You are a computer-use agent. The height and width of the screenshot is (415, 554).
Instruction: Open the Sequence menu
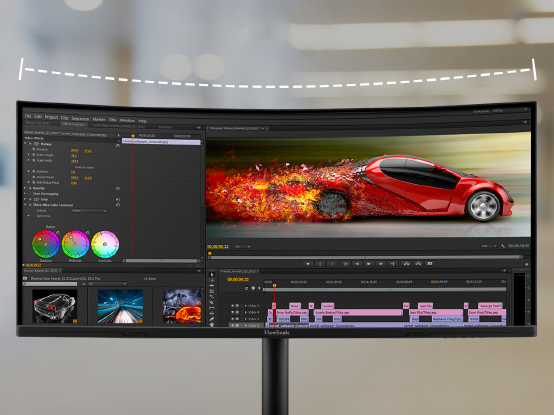(x=80, y=119)
